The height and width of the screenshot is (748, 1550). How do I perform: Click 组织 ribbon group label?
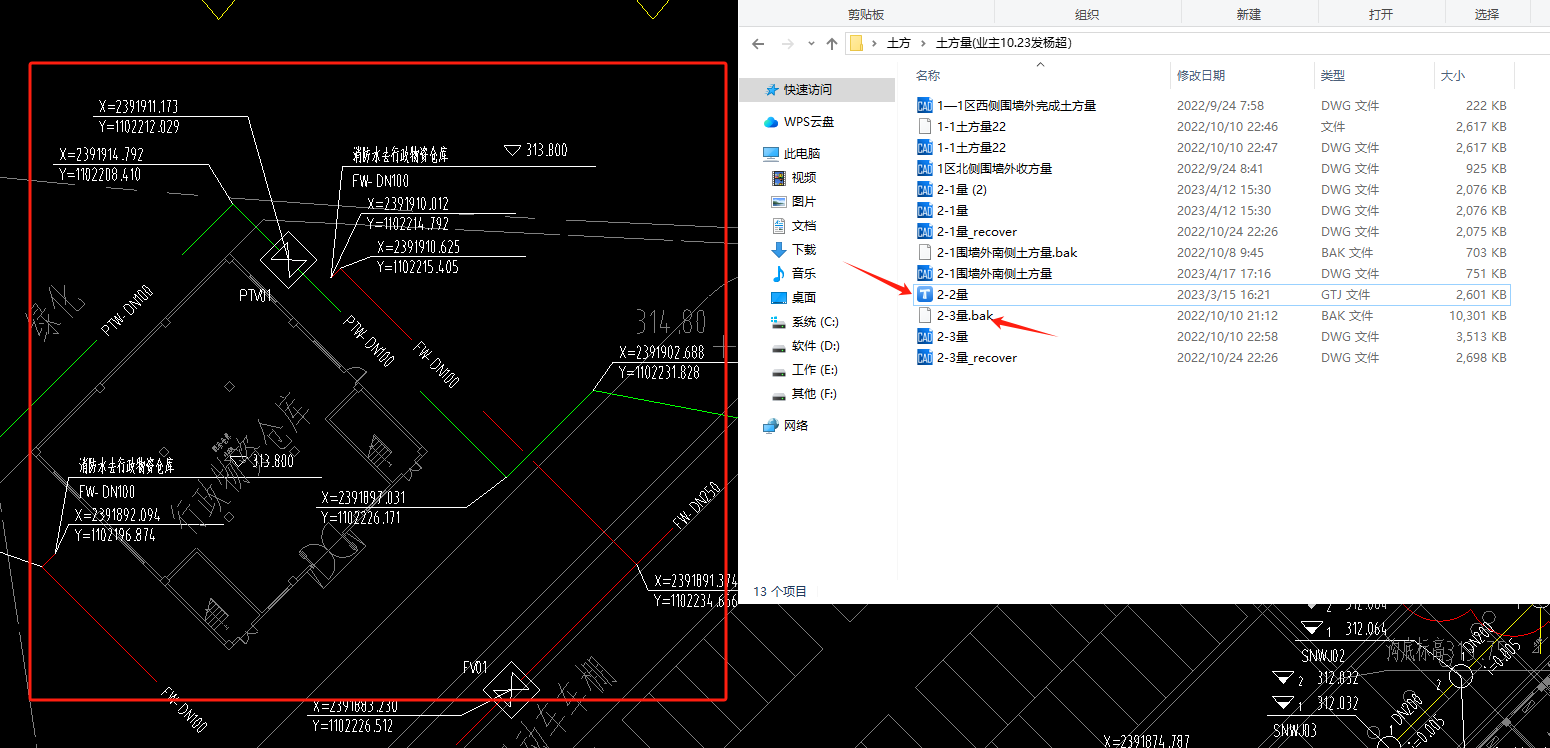tap(1087, 14)
